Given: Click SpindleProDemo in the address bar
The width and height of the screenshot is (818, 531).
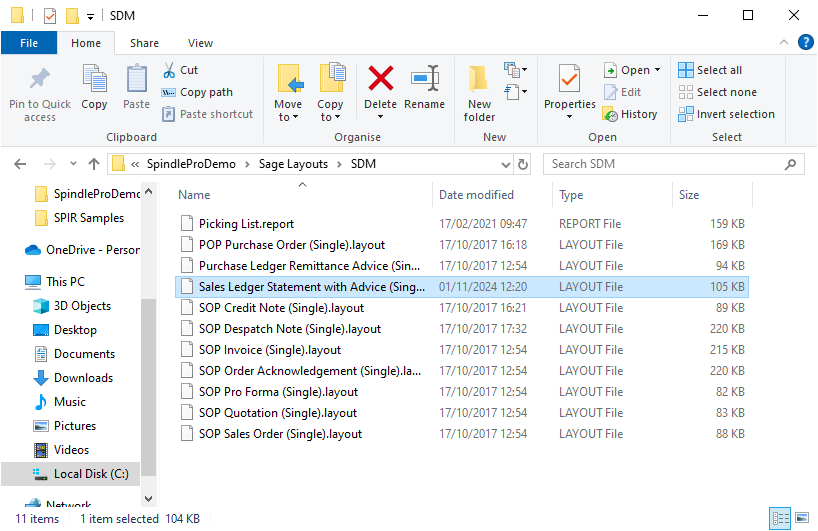Looking at the screenshot, I should point(191,164).
